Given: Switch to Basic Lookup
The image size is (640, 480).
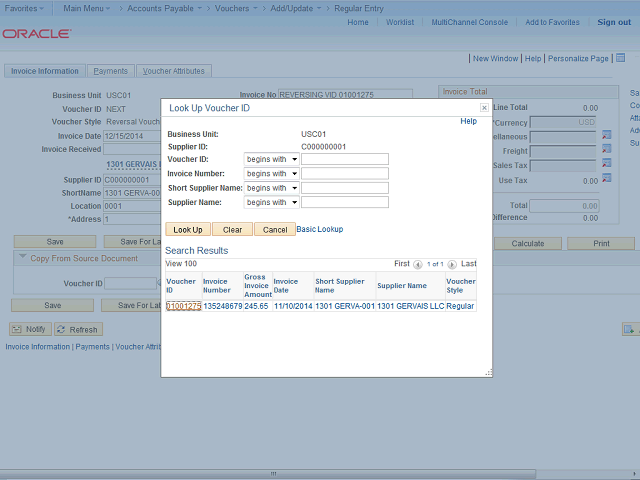Looking at the screenshot, I should (x=319, y=229).
